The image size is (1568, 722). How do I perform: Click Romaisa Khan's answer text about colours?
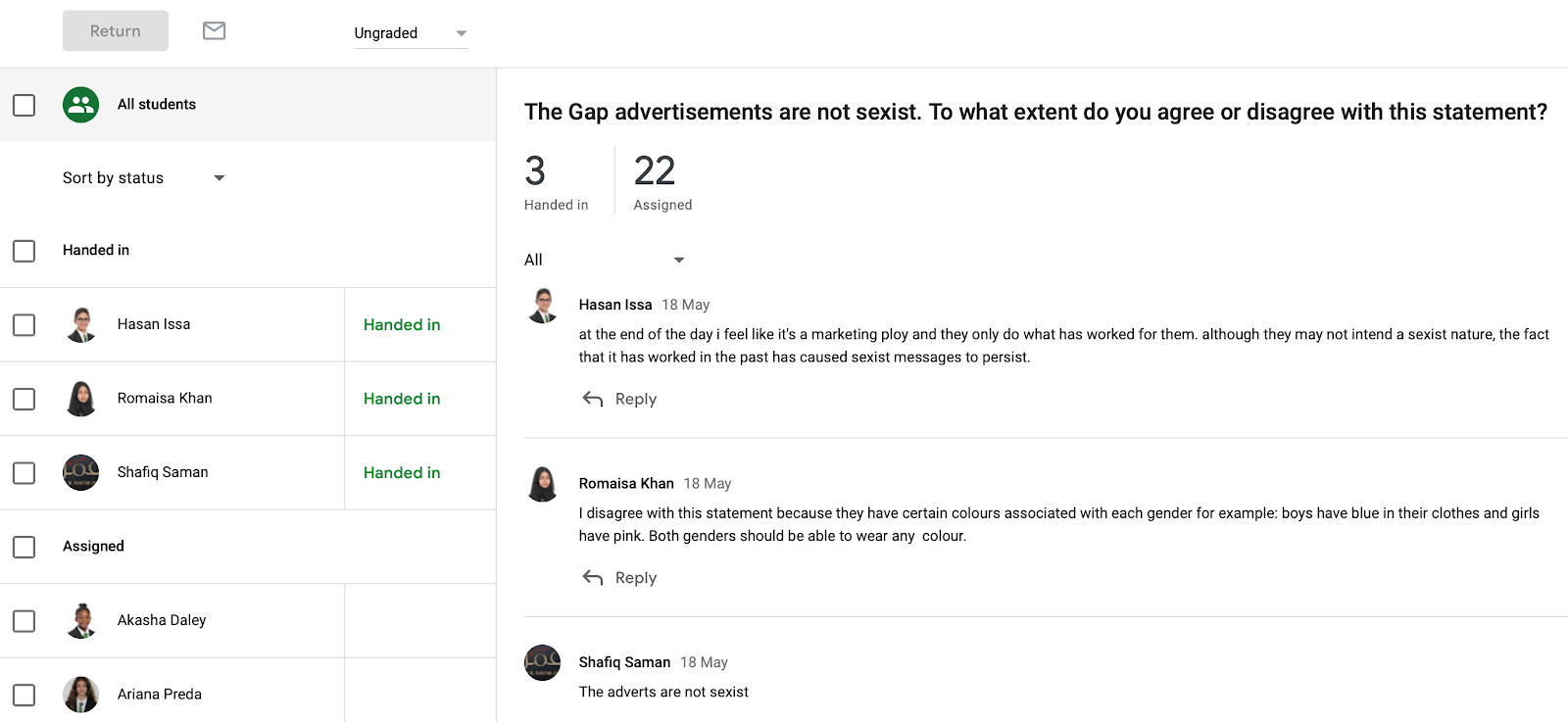tap(1059, 524)
